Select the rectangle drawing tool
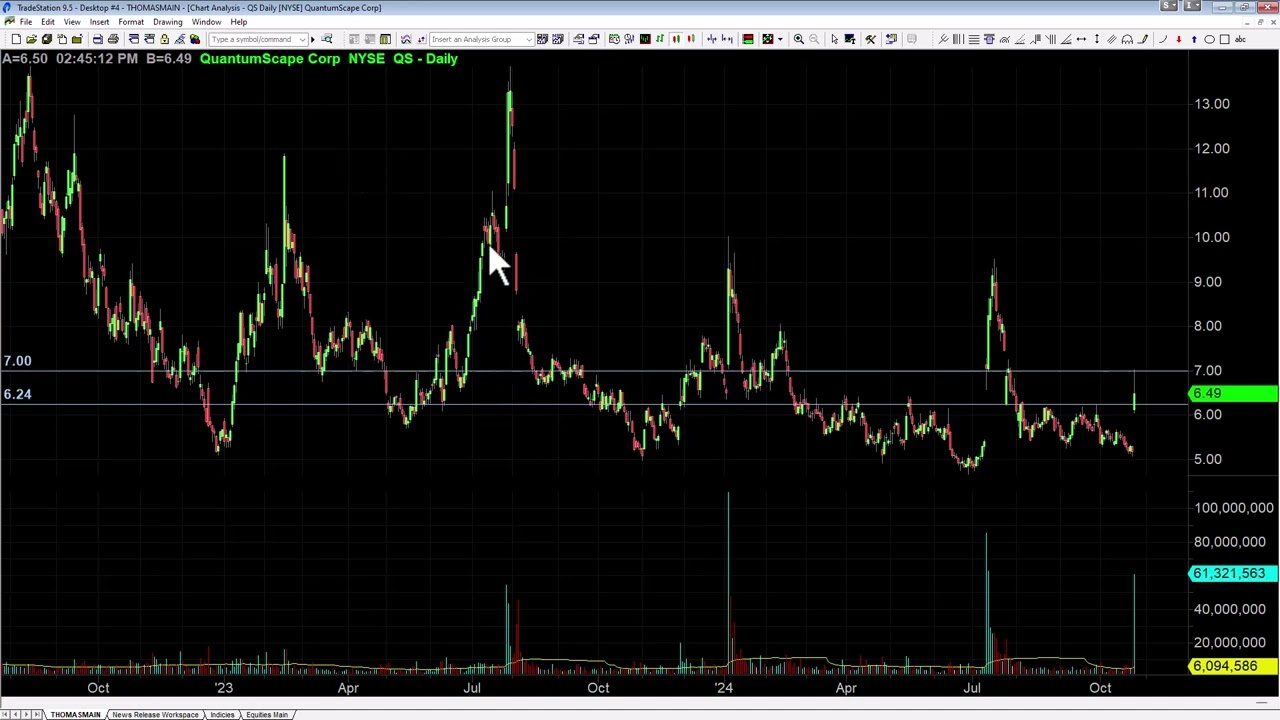The image size is (1280, 720). [1224, 39]
